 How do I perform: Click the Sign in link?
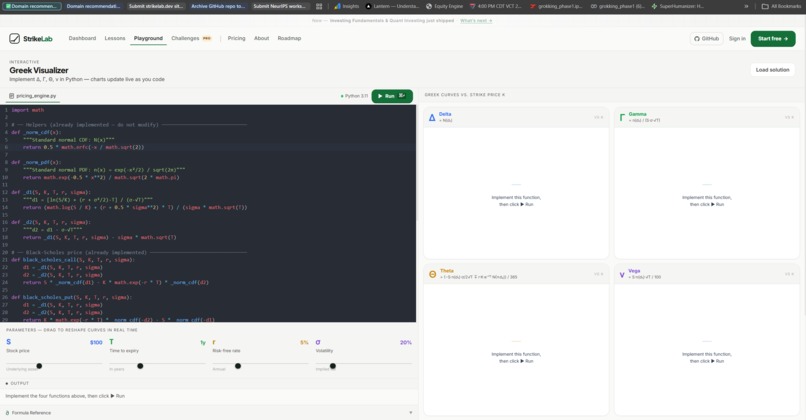click(737, 39)
